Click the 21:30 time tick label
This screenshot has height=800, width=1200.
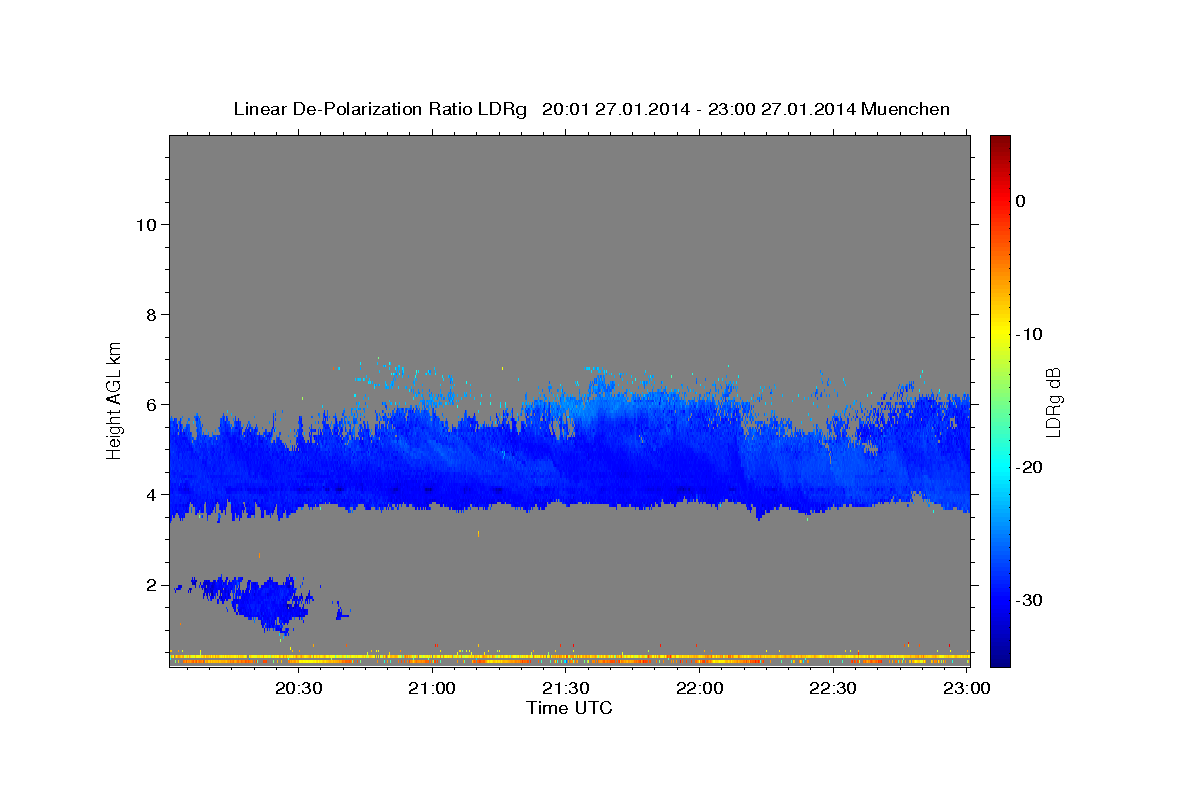[566, 689]
